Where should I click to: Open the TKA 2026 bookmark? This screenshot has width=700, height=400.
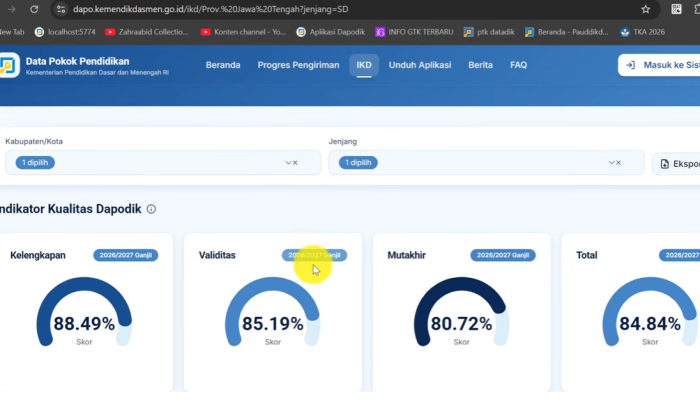[x=642, y=32]
